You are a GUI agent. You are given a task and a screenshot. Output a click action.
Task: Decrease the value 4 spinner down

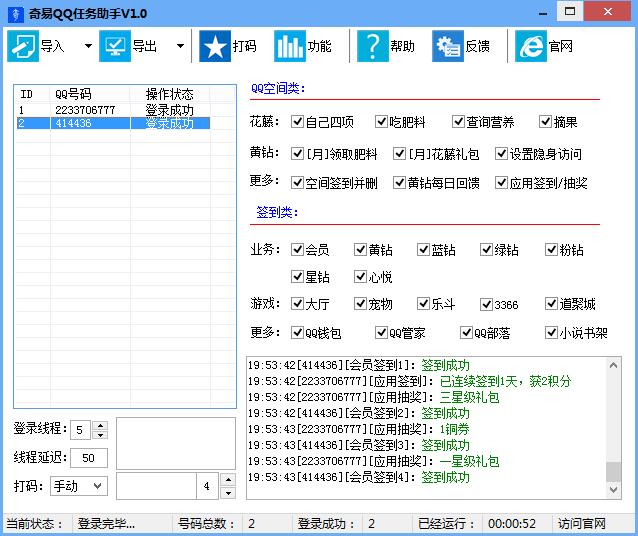228,493
